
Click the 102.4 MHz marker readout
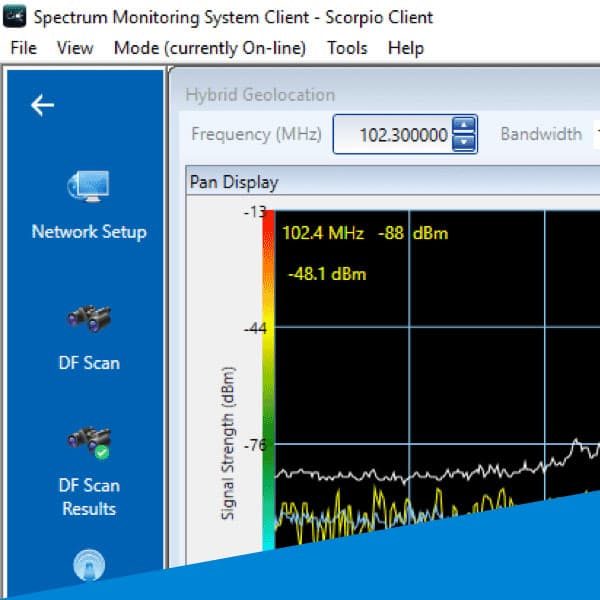[323, 233]
